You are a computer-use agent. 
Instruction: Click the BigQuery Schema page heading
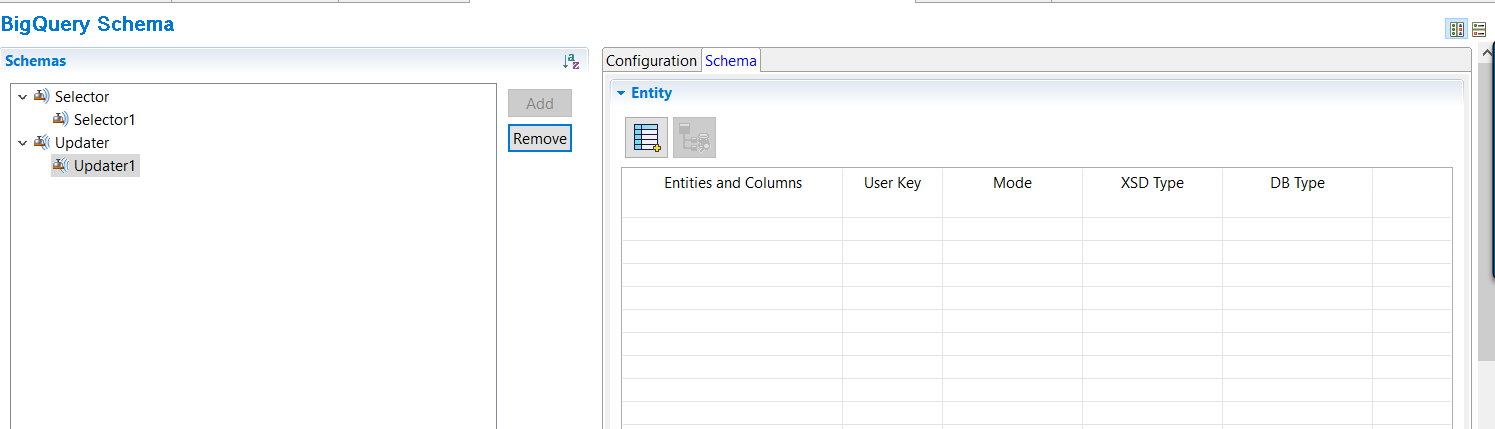coord(87,23)
